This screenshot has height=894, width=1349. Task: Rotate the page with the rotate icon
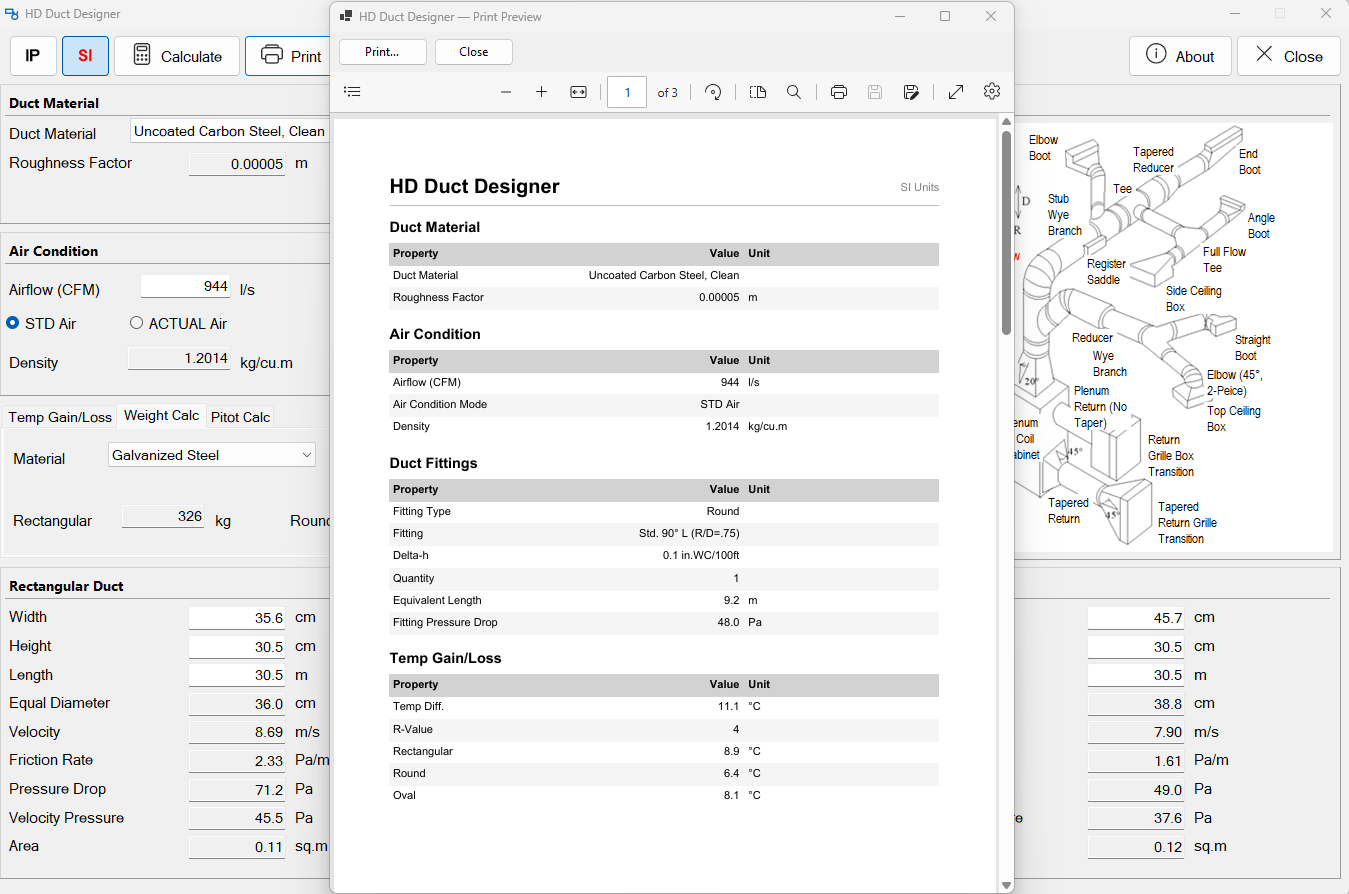(713, 92)
